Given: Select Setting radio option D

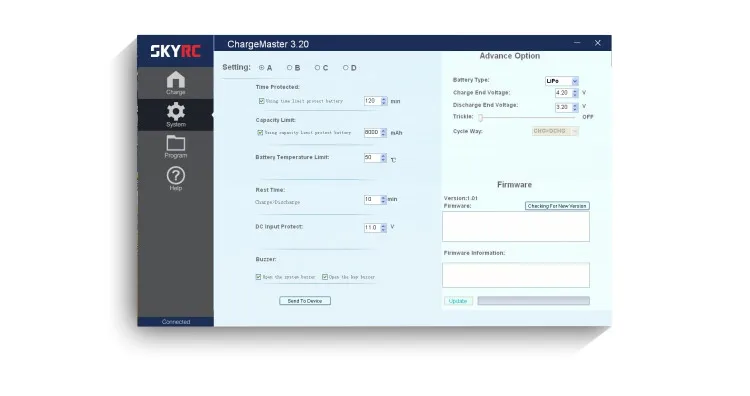Looking at the screenshot, I should tap(345, 68).
